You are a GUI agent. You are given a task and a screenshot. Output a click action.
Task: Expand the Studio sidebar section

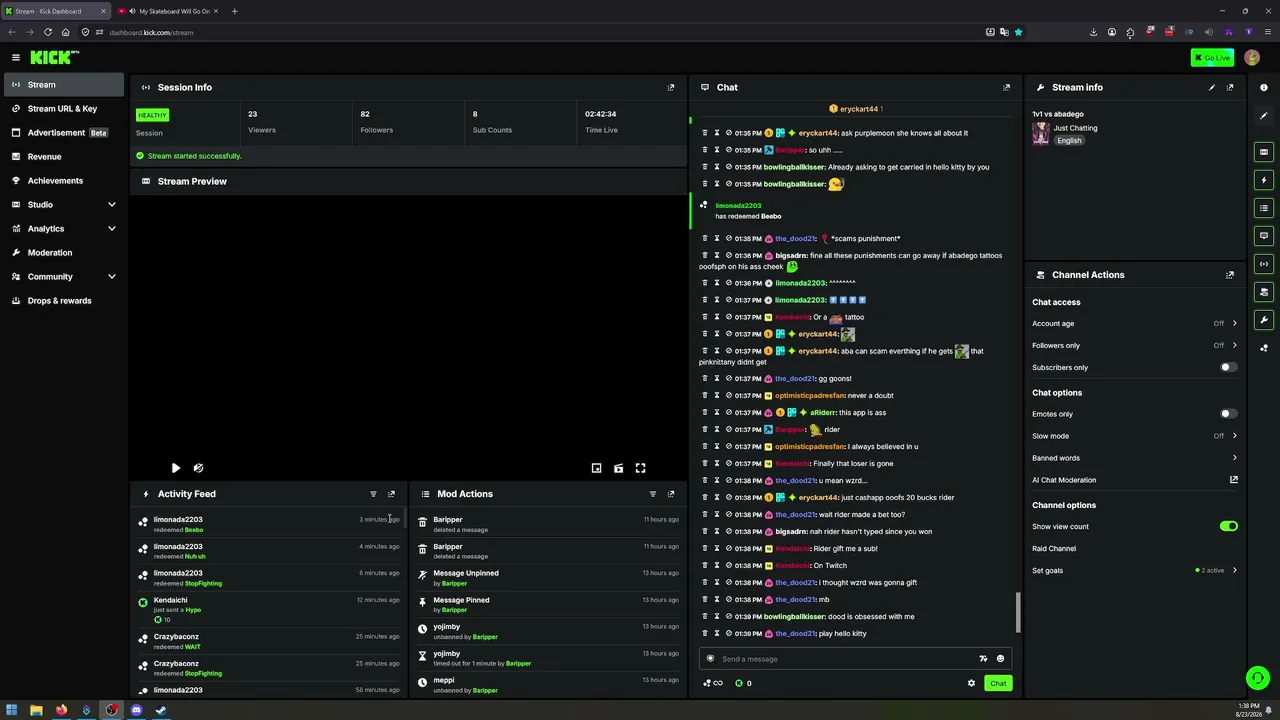pos(112,205)
